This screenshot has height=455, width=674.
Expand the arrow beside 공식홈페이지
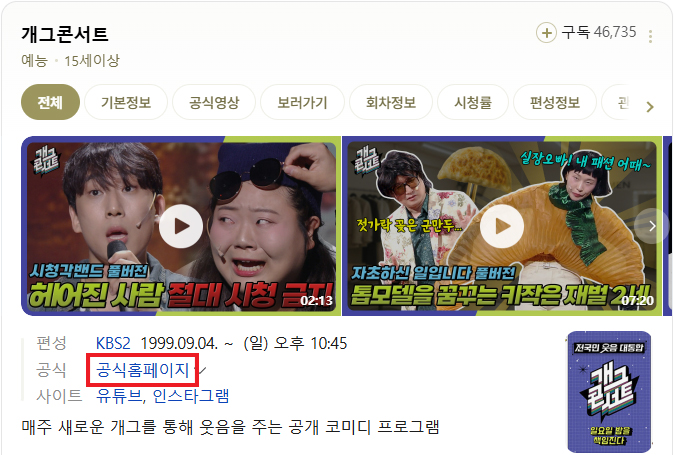pos(202,370)
